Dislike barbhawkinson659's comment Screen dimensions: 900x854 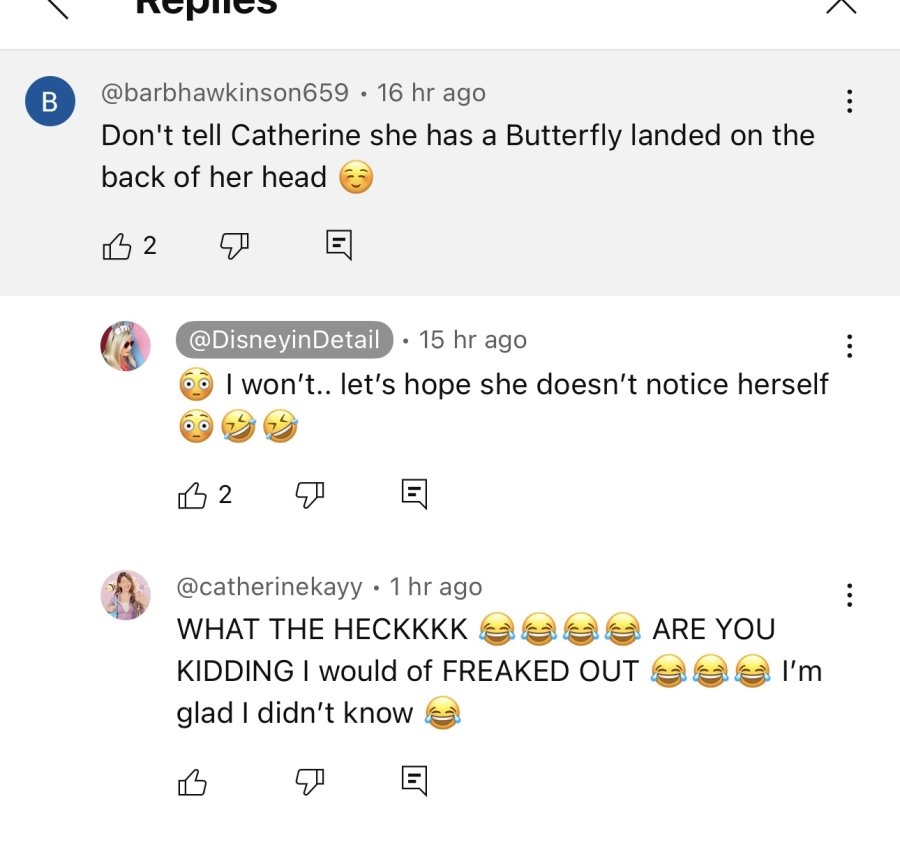[235, 246]
